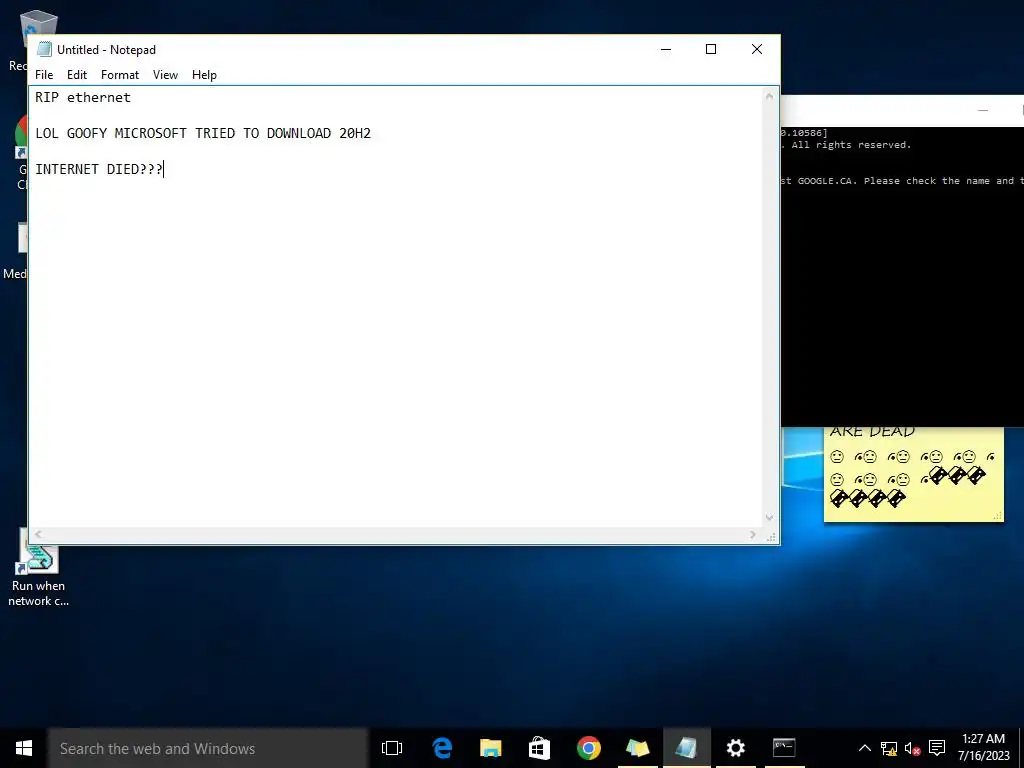The height and width of the screenshot is (768, 1024).
Task: Click the Notepad taskbar button
Action: tap(686, 748)
